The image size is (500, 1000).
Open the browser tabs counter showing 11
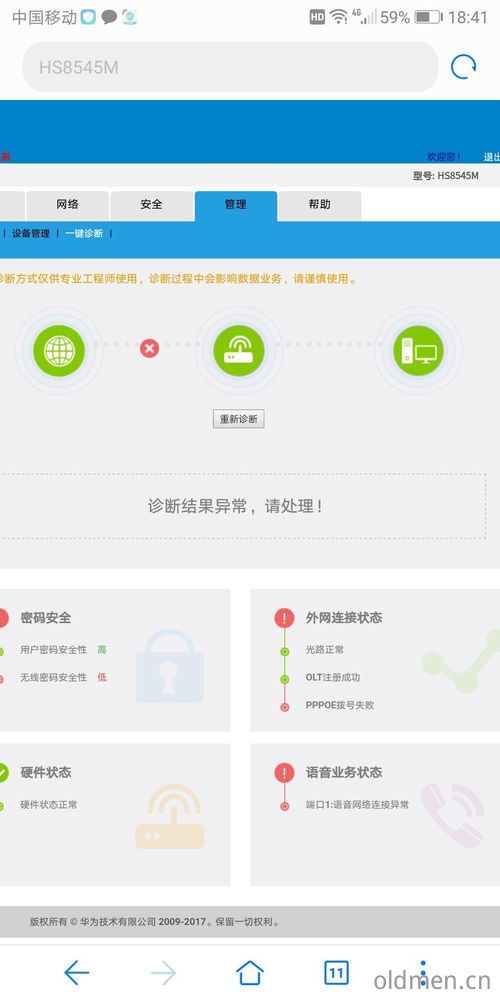point(337,973)
